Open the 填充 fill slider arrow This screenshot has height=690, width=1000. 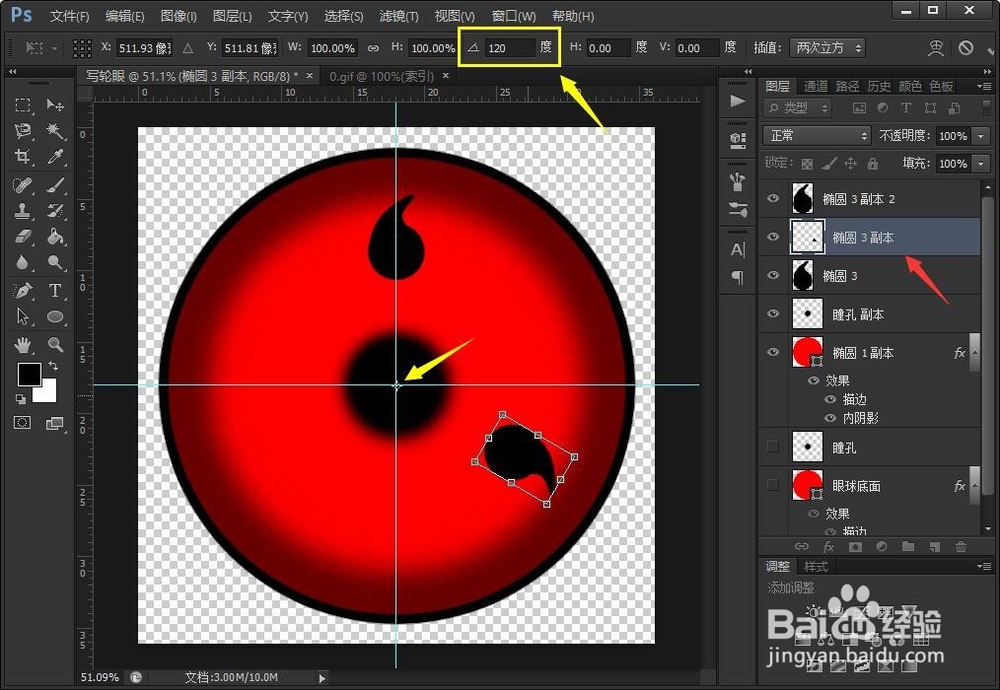coord(981,164)
